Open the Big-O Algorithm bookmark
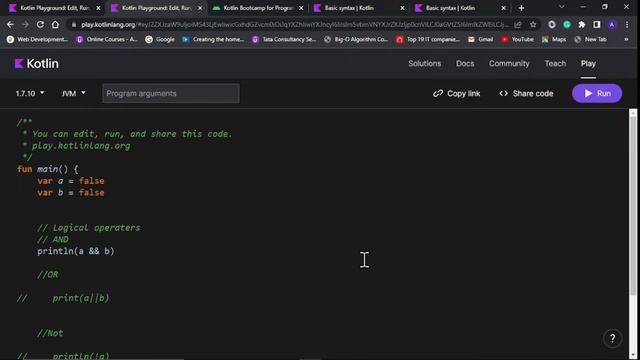The width and height of the screenshot is (640, 360). coord(356,39)
